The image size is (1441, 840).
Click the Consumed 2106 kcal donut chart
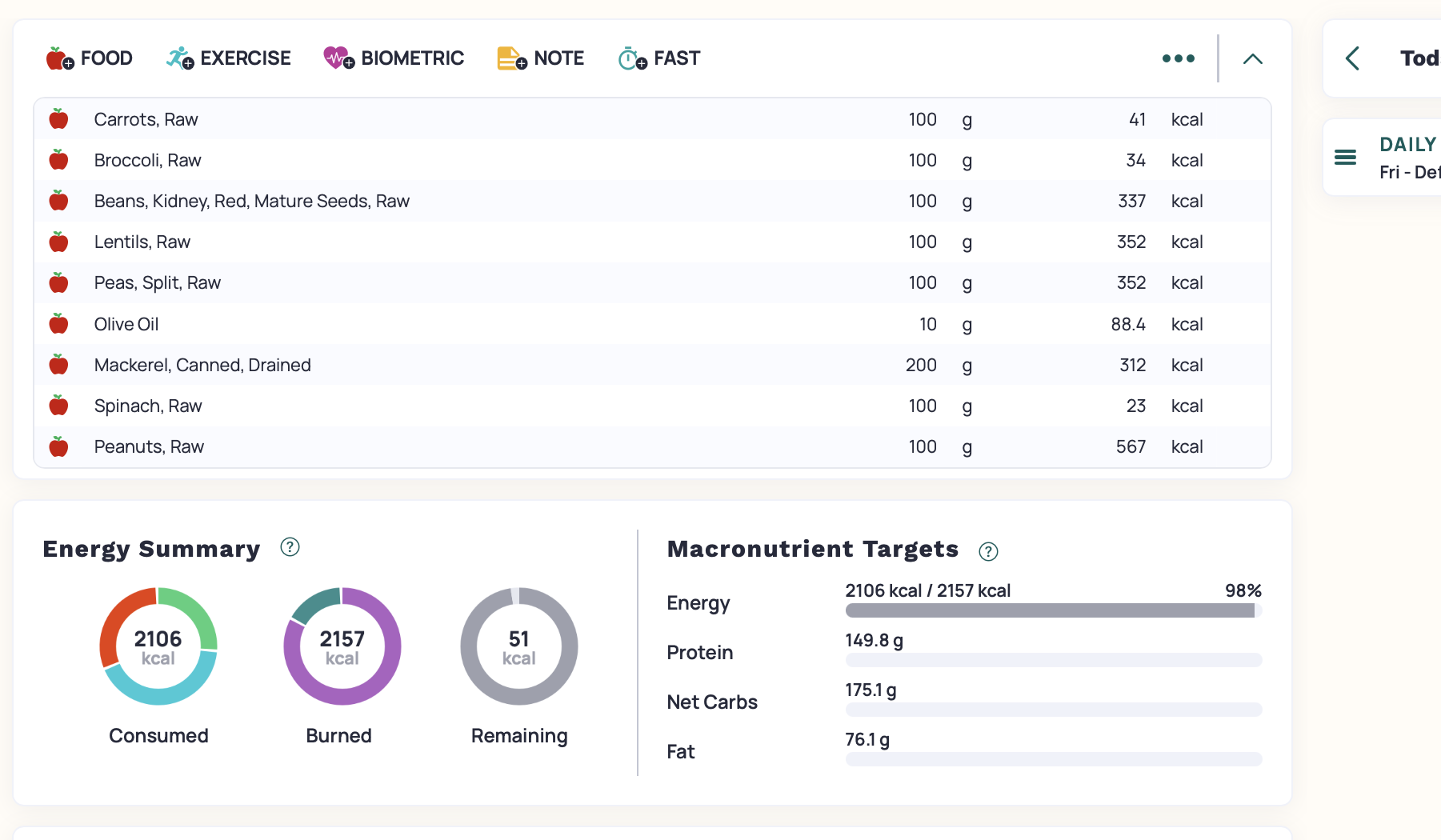pyautogui.click(x=158, y=646)
